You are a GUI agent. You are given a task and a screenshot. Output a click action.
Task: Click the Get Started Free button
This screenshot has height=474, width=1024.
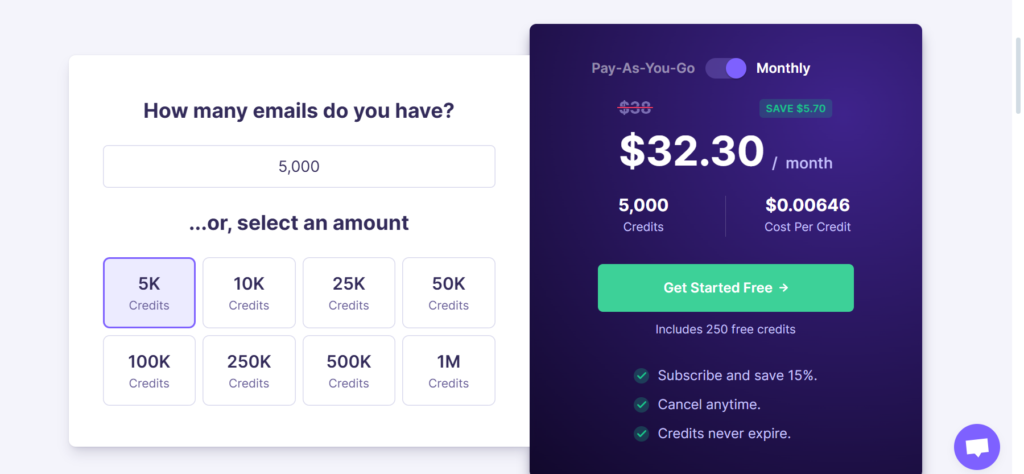[x=726, y=288]
